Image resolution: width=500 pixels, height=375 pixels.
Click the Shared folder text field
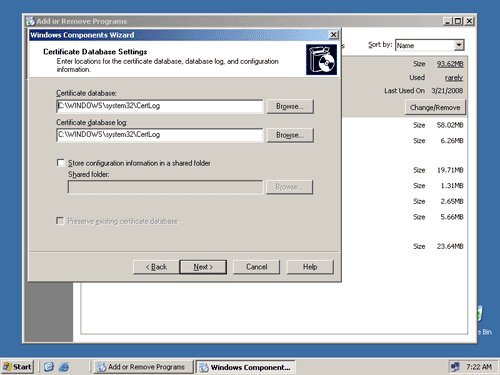165,187
